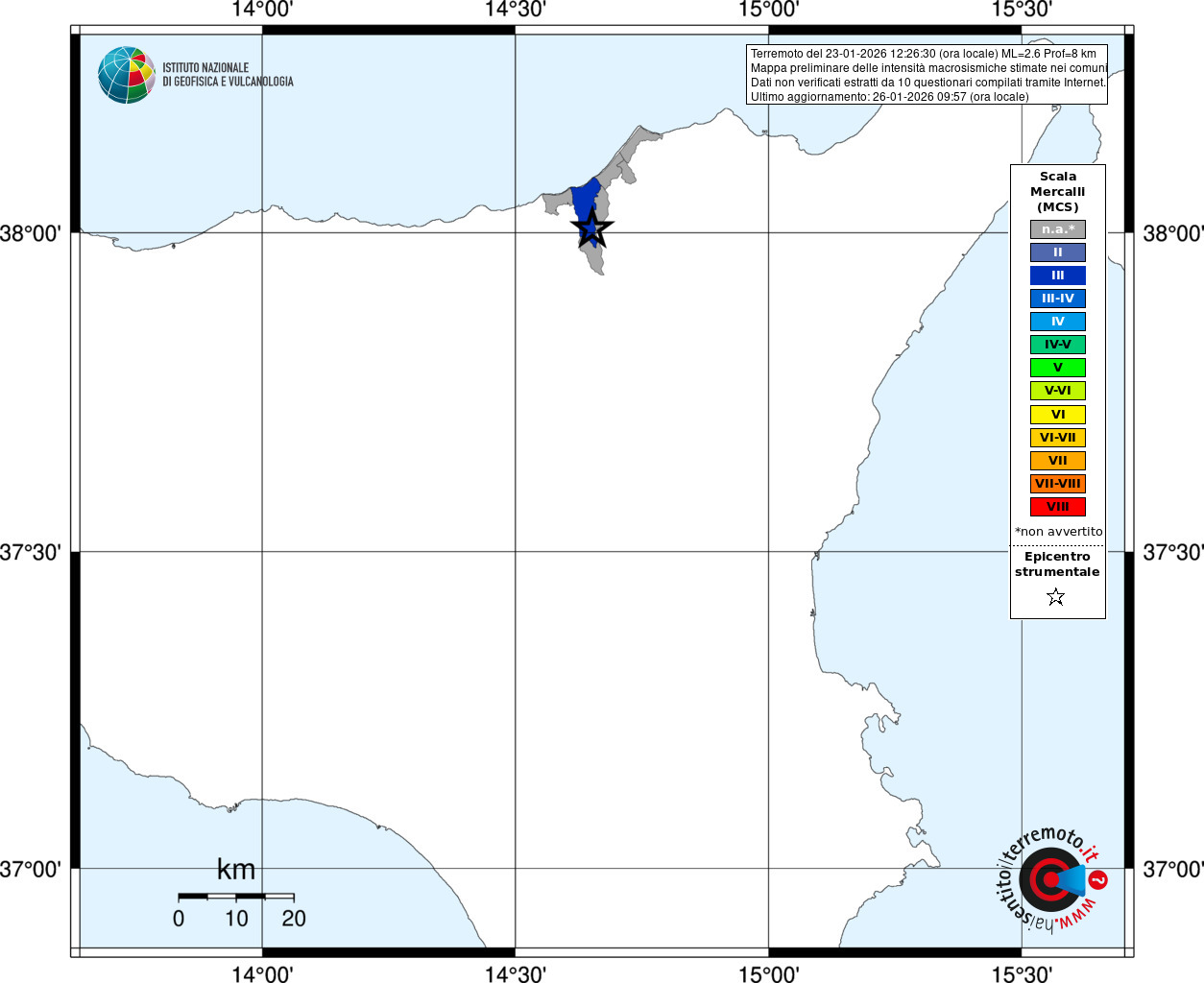Select the n.a. gray legend swatch
The image size is (1204, 983).
[1058, 229]
